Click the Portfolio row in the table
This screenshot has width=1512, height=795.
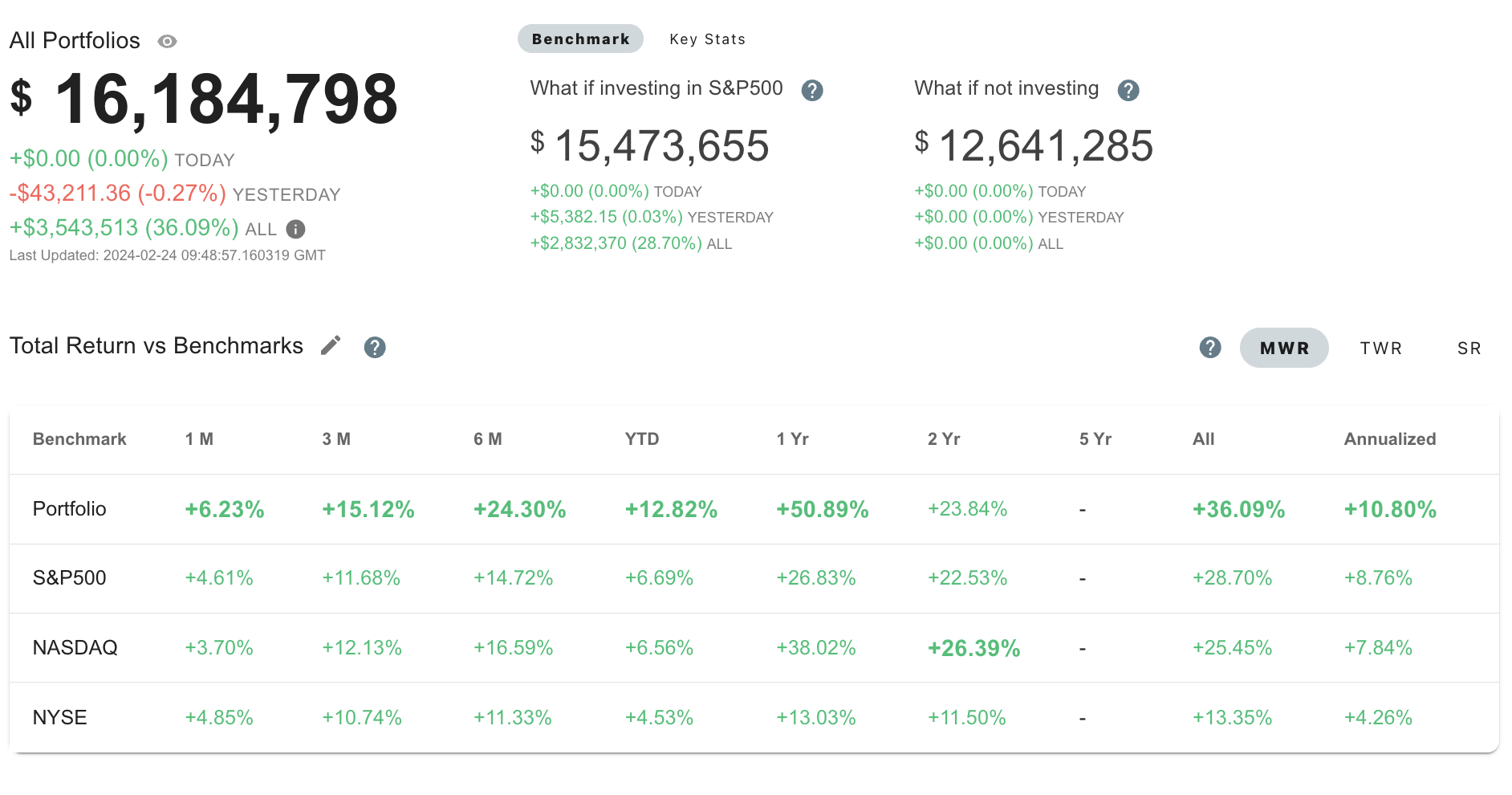(x=69, y=508)
